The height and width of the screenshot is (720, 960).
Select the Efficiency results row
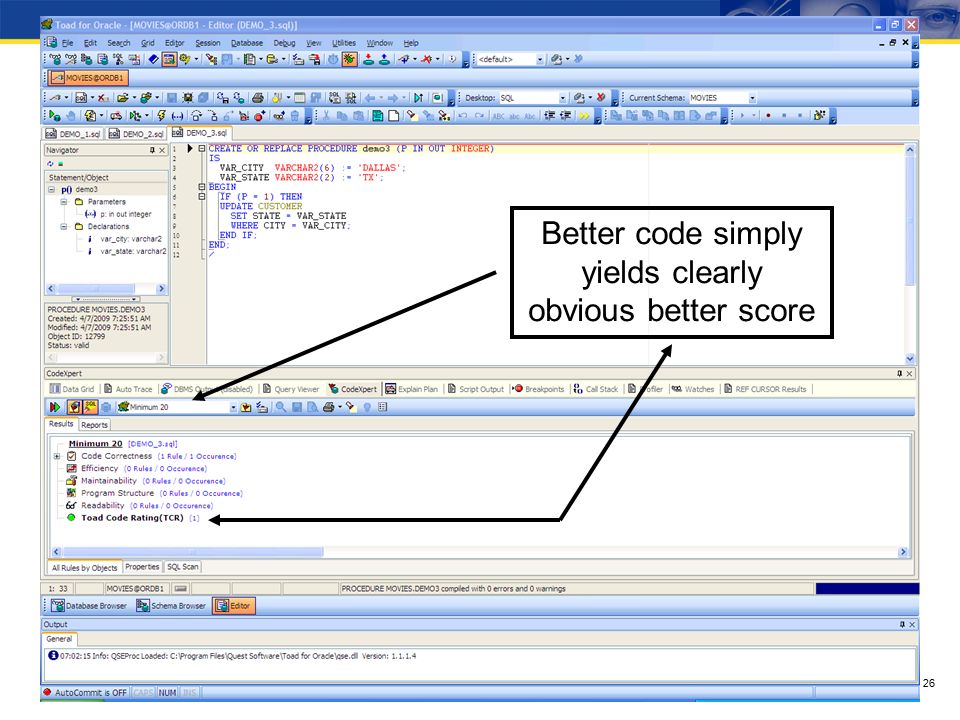click(137, 468)
